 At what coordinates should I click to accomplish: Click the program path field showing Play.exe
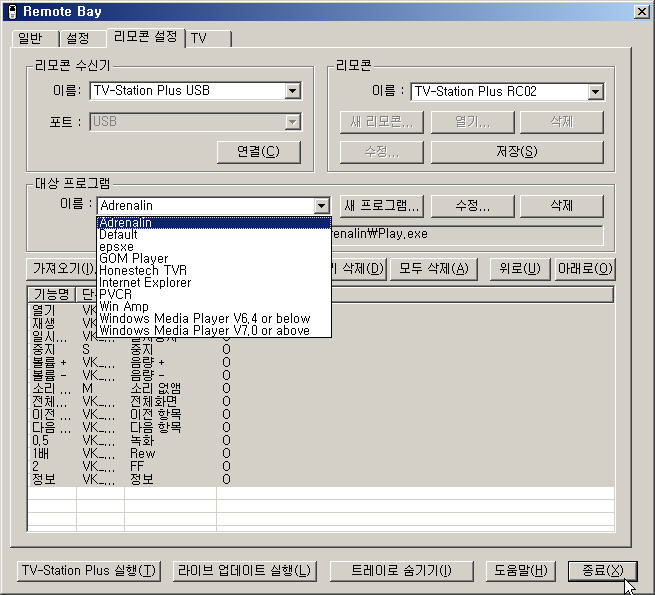467,234
